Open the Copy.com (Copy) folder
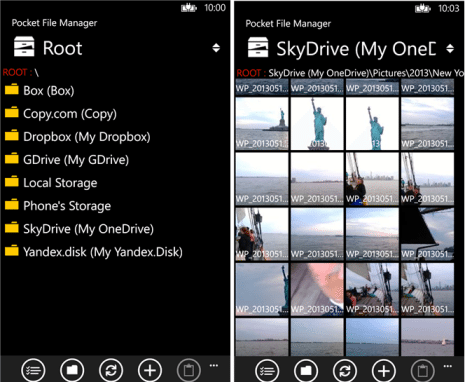This screenshot has height=382, width=465. [x=61, y=113]
